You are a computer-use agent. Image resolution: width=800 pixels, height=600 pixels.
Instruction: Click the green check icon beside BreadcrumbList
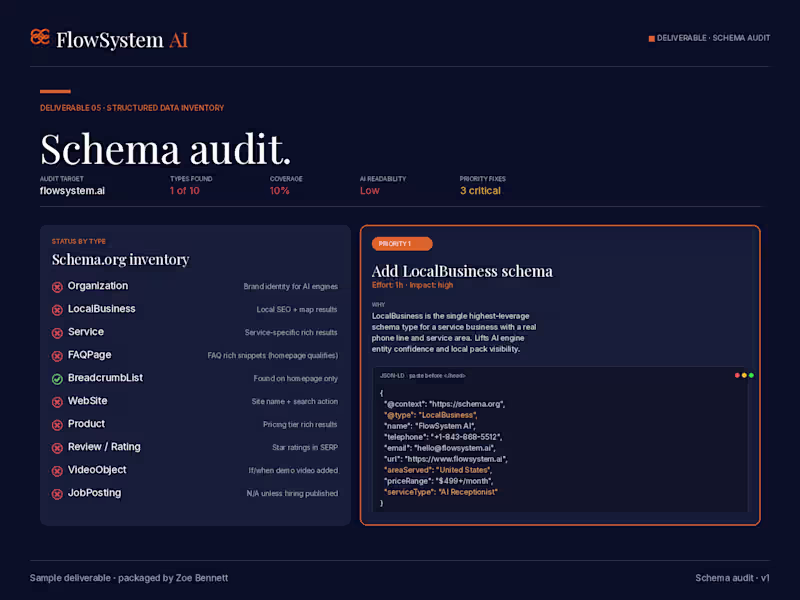pos(57,379)
